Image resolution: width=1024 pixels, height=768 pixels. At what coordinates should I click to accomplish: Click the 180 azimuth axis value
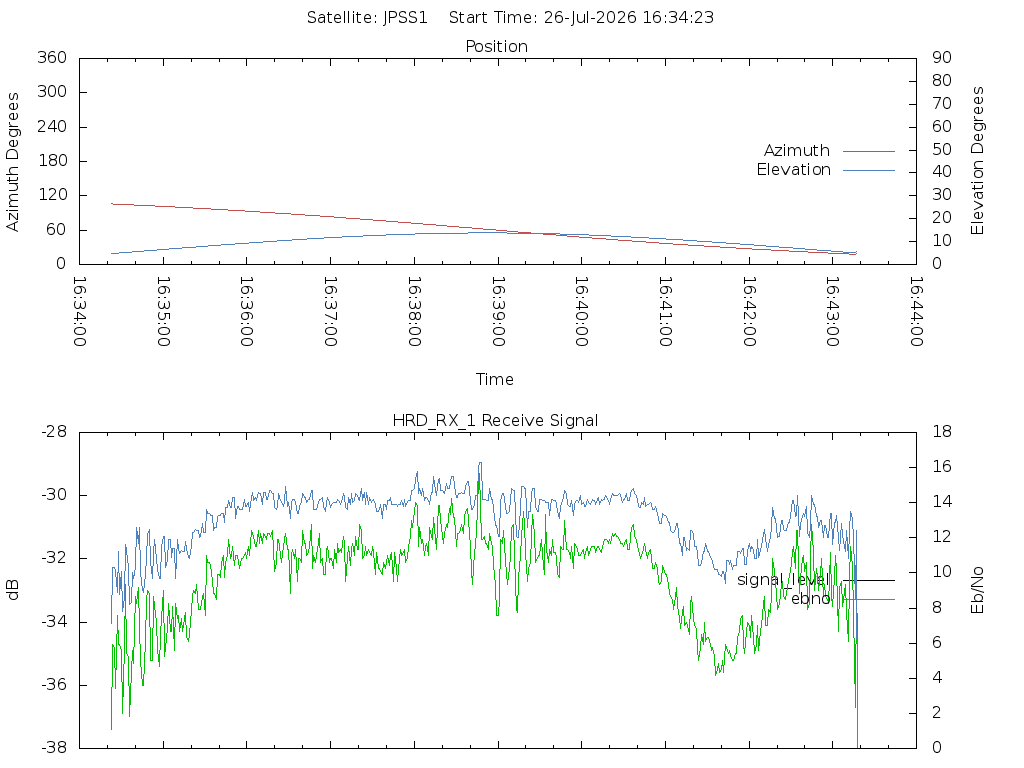(x=52, y=161)
